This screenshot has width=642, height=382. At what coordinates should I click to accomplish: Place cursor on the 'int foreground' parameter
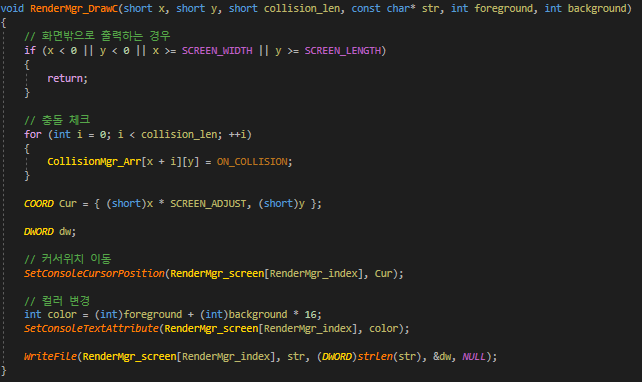tap(492, 9)
